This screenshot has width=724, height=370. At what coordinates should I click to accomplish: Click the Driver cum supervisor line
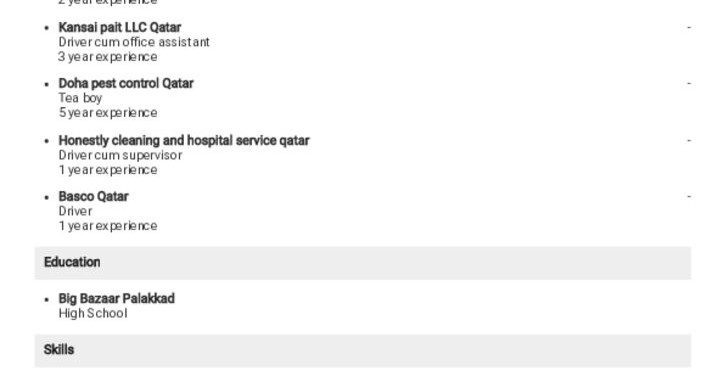[x=120, y=155]
